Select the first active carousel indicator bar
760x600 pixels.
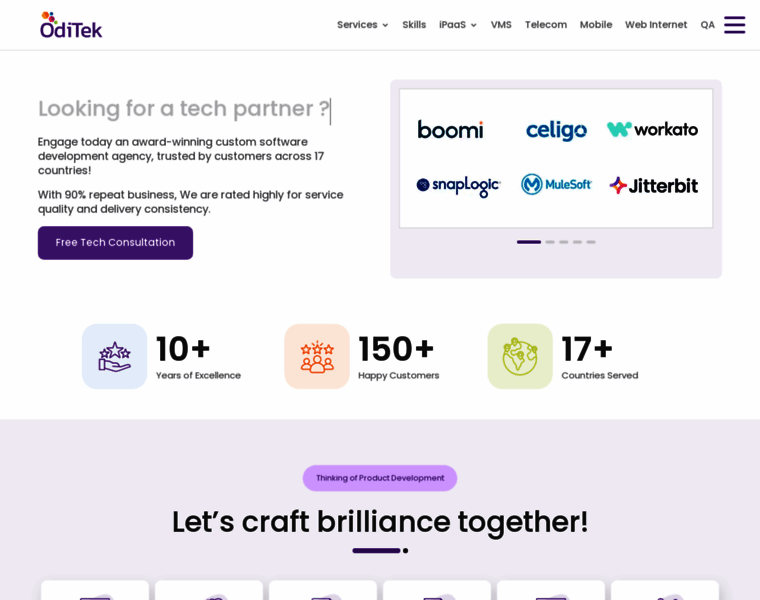[529, 242]
